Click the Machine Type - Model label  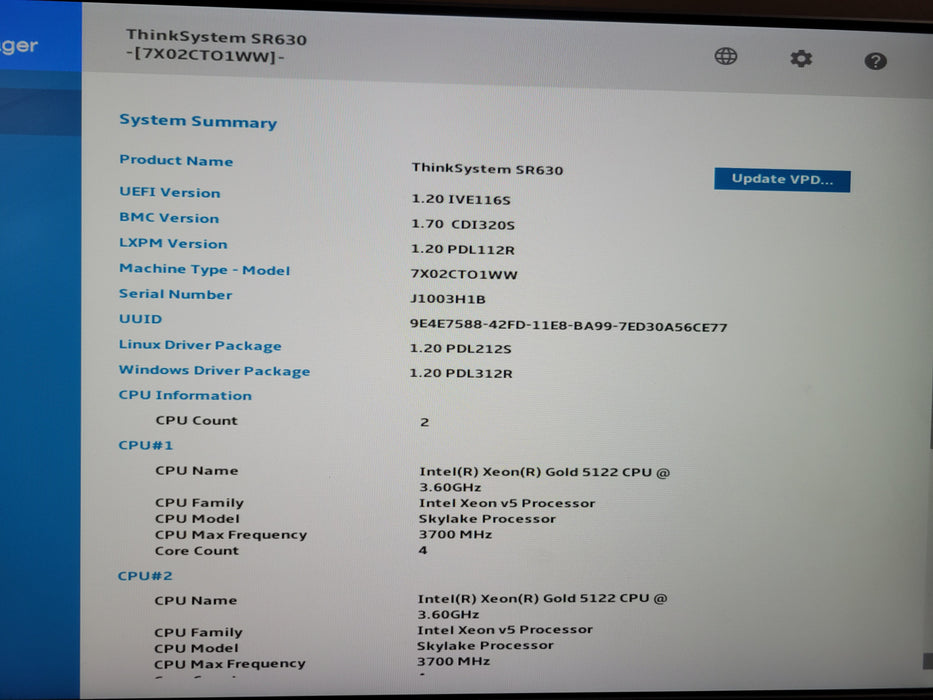205,270
